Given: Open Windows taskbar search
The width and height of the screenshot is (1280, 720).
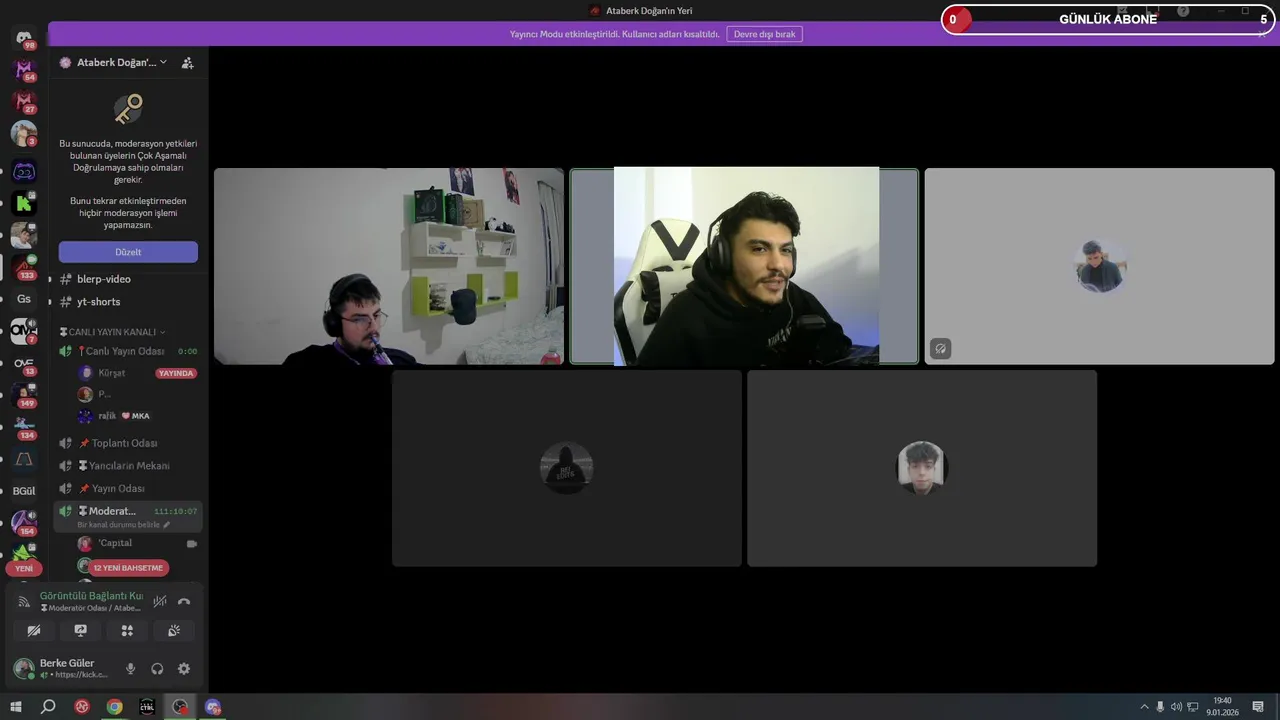Looking at the screenshot, I should 48,707.
